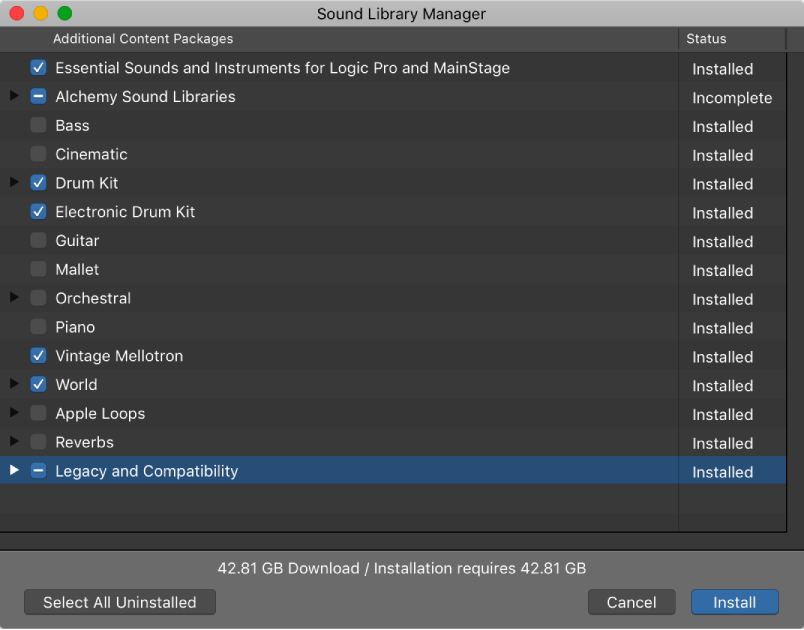Check the Piano package

click(x=37, y=328)
